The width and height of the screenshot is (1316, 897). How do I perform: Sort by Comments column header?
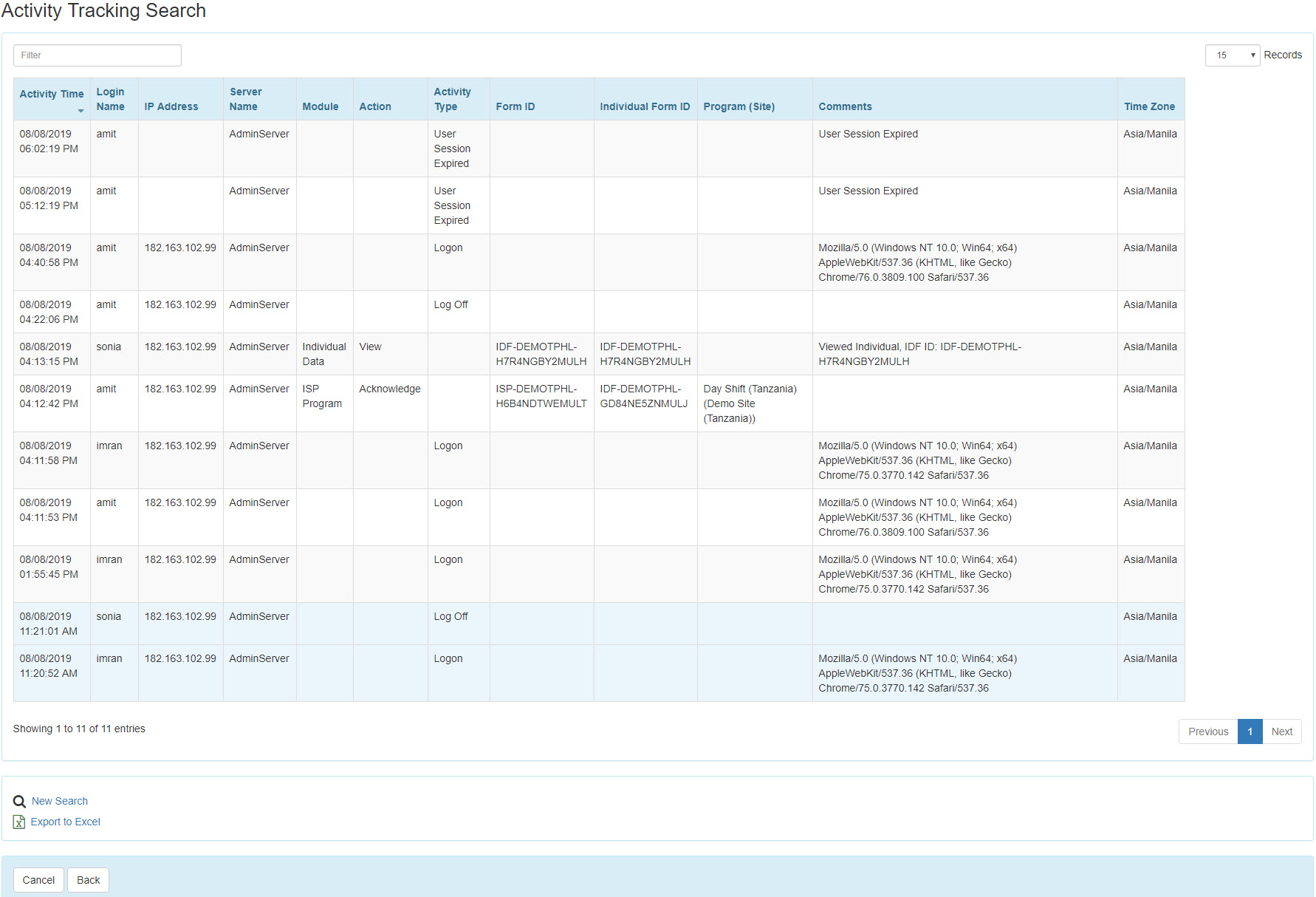pos(965,99)
